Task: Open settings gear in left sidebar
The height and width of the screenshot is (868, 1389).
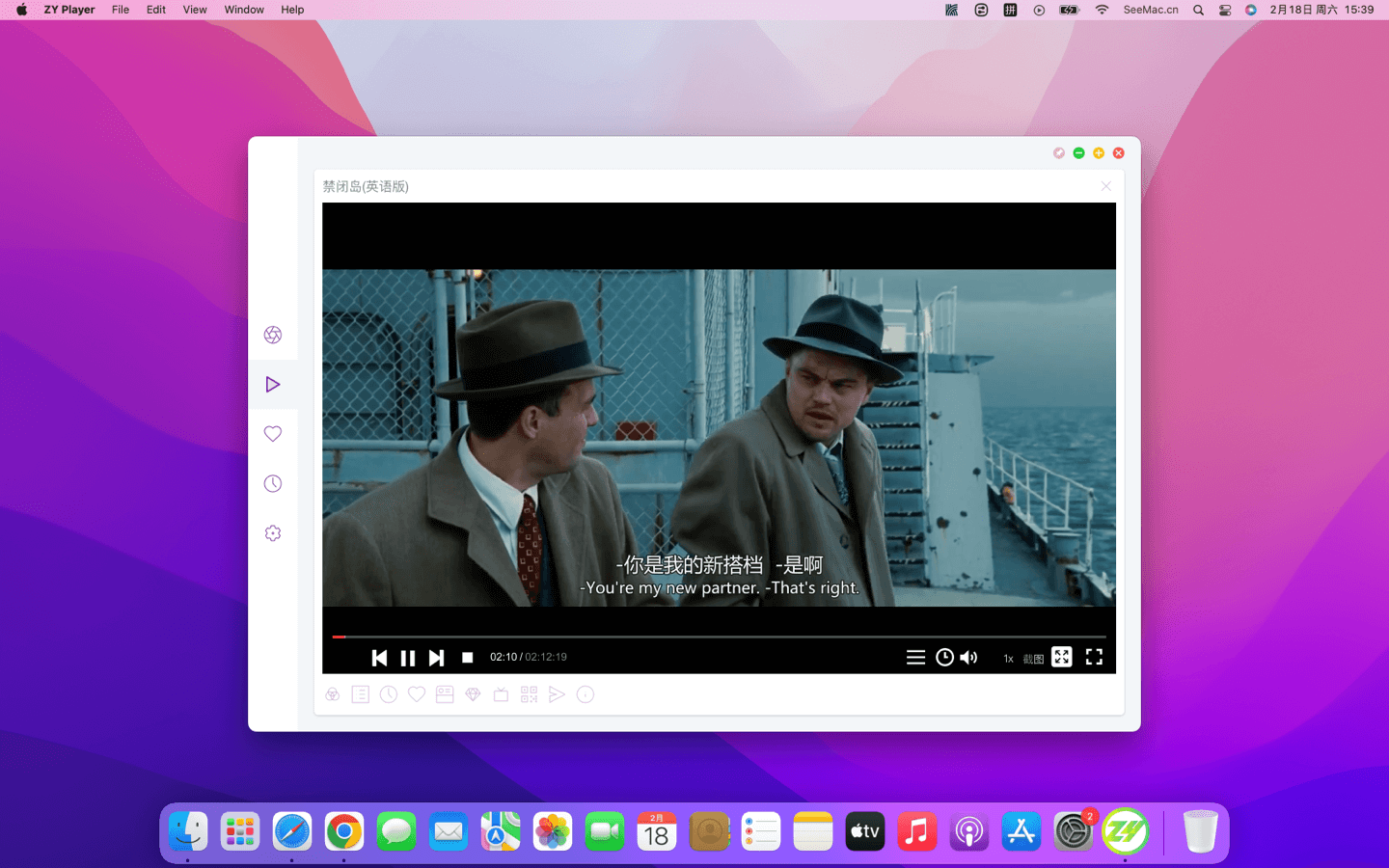Action: coord(273,533)
